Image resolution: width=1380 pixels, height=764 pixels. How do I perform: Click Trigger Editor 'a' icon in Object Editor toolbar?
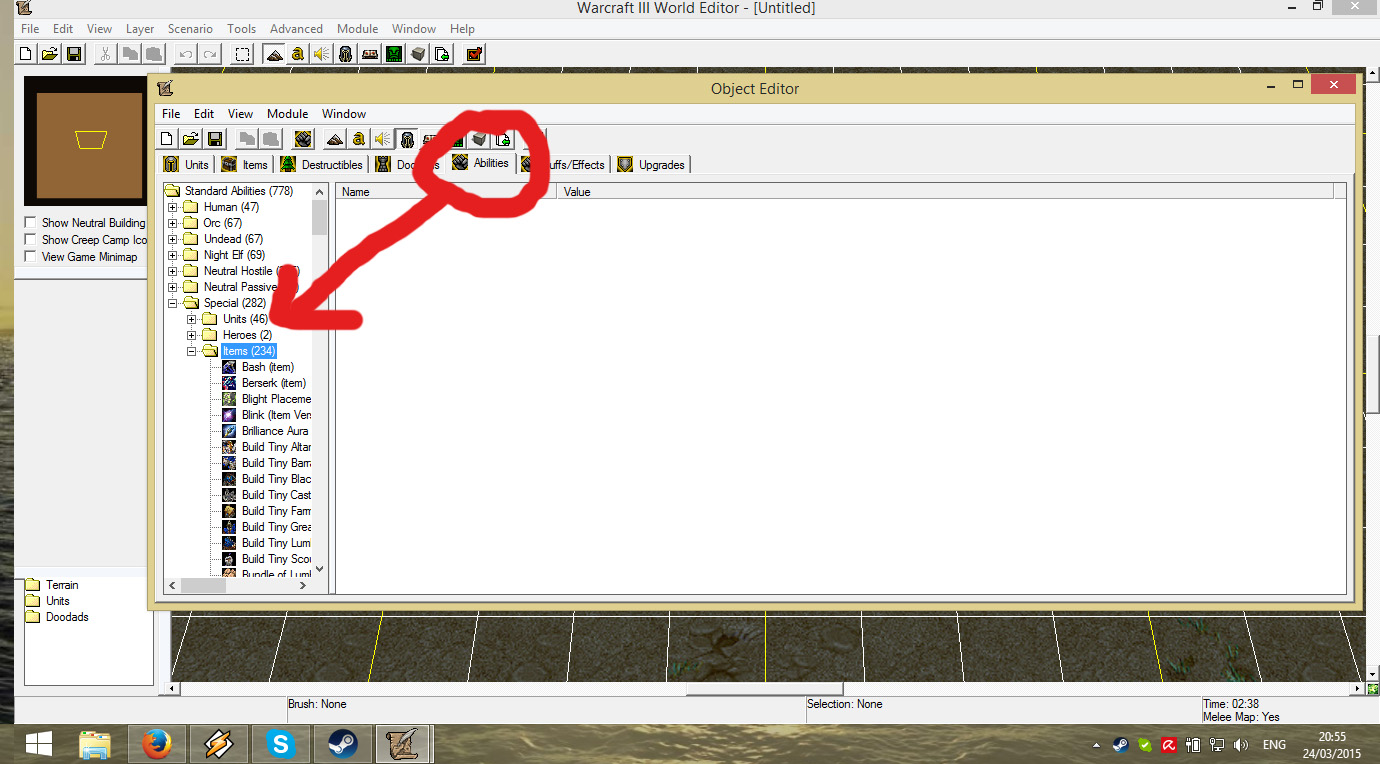pyautogui.click(x=359, y=139)
